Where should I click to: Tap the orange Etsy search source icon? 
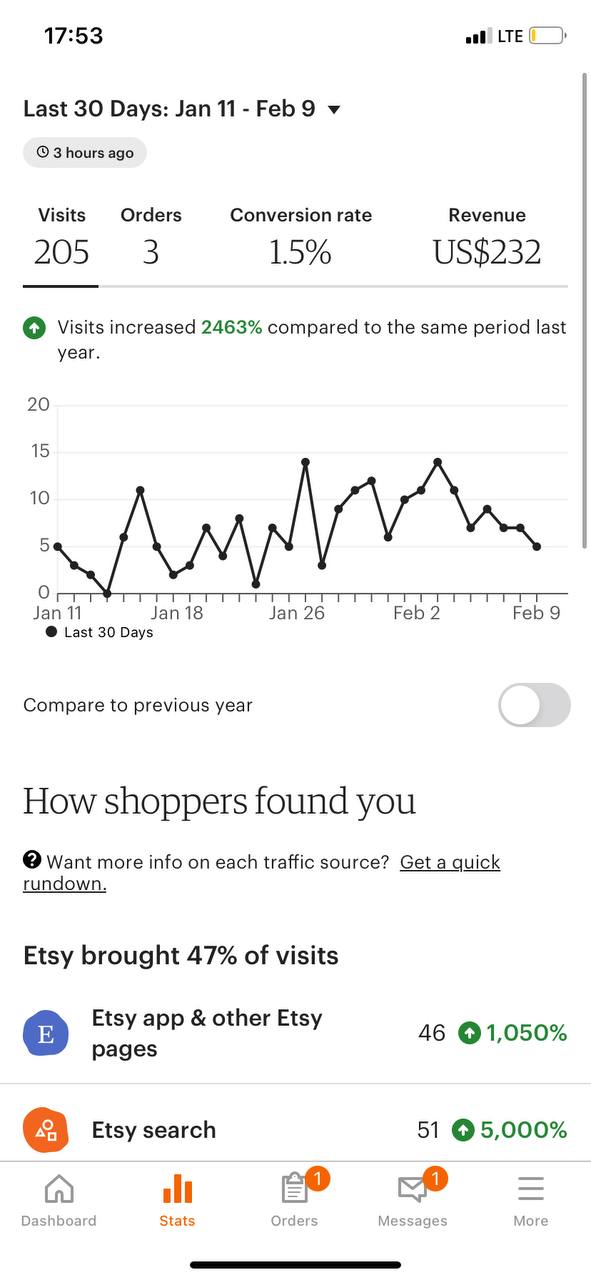point(46,1130)
